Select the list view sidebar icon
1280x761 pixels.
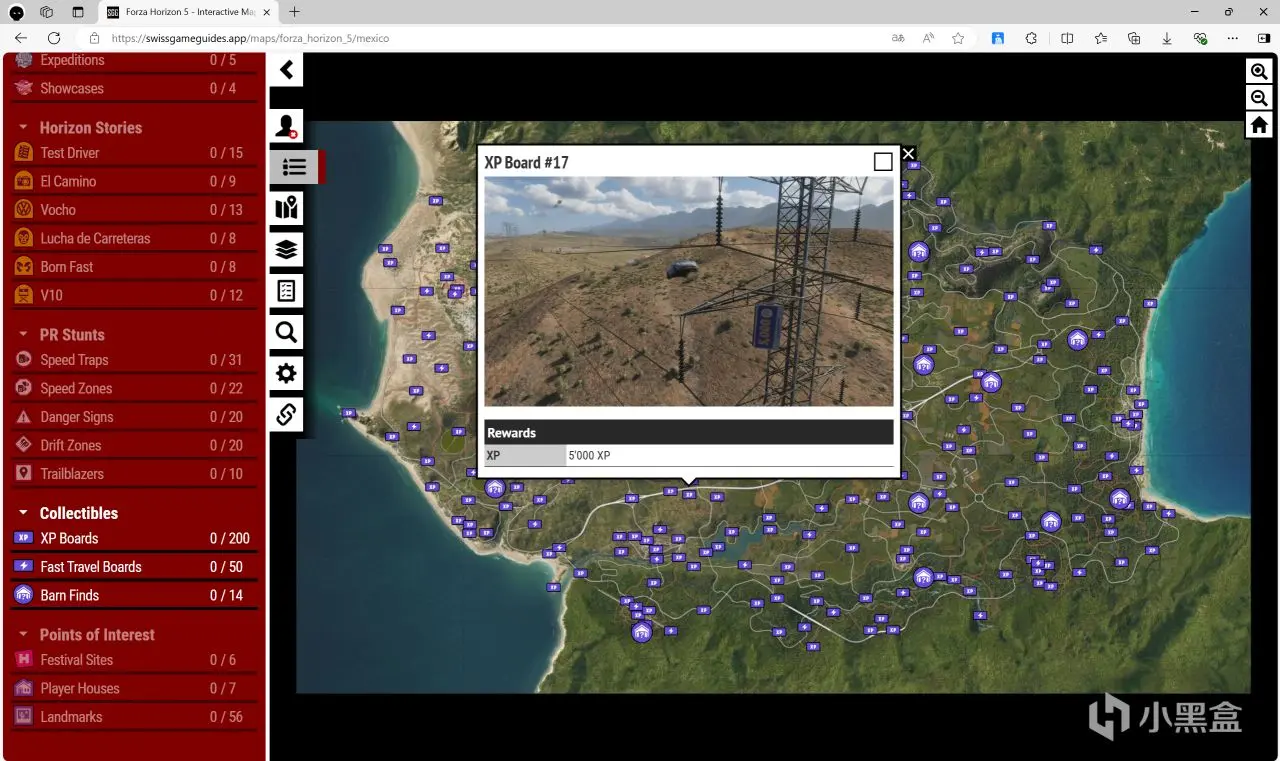[294, 167]
